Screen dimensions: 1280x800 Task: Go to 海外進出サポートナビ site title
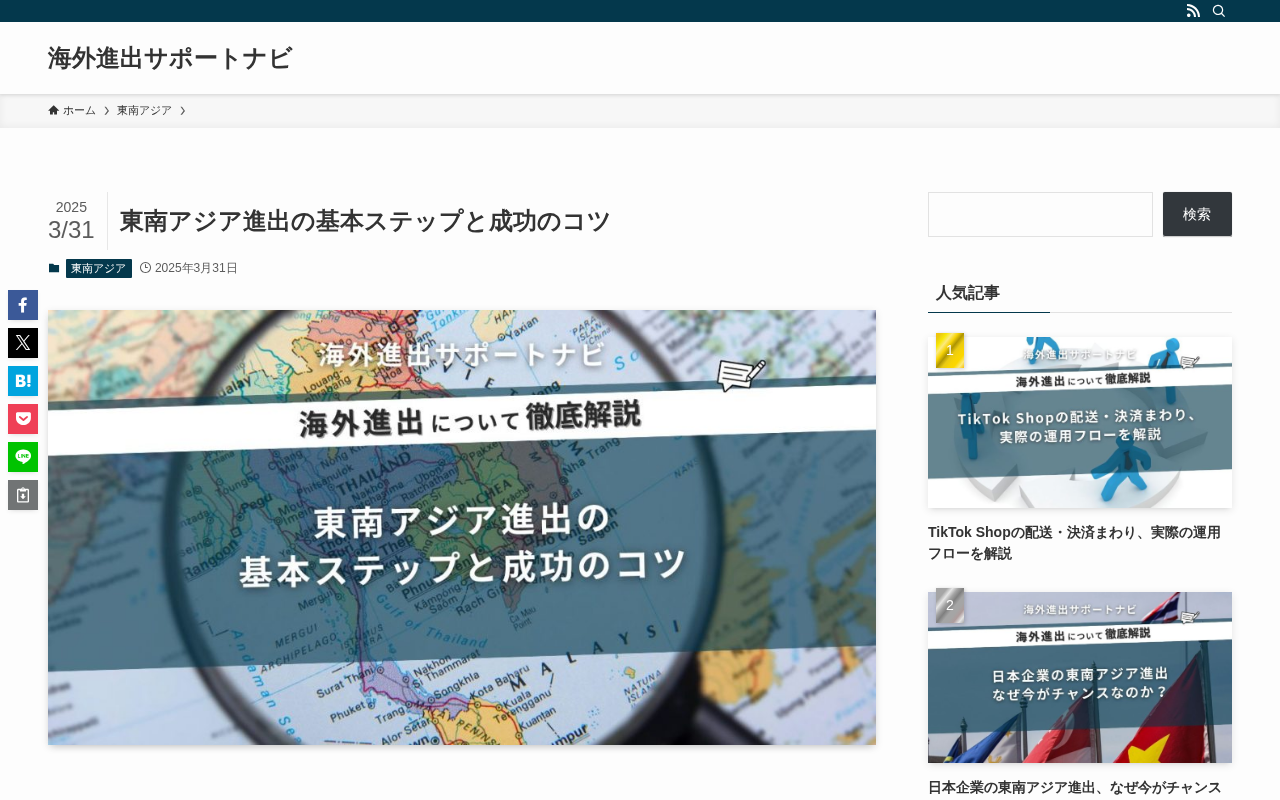point(170,58)
